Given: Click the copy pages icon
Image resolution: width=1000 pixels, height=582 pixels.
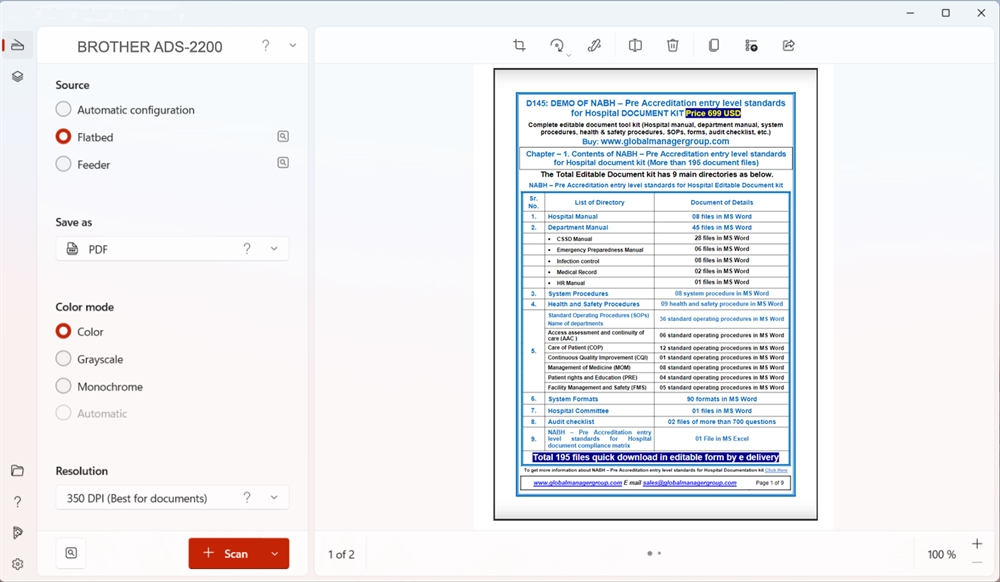Looking at the screenshot, I should pos(714,45).
